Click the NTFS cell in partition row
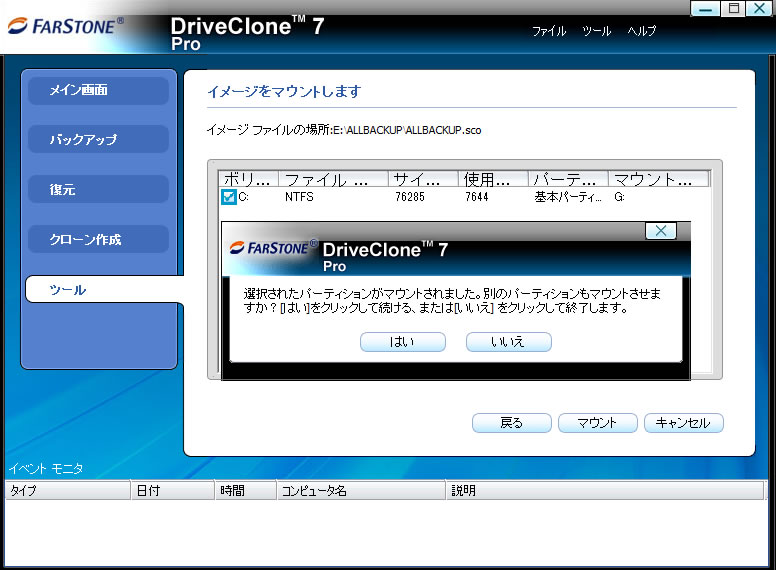 [x=299, y=197]
